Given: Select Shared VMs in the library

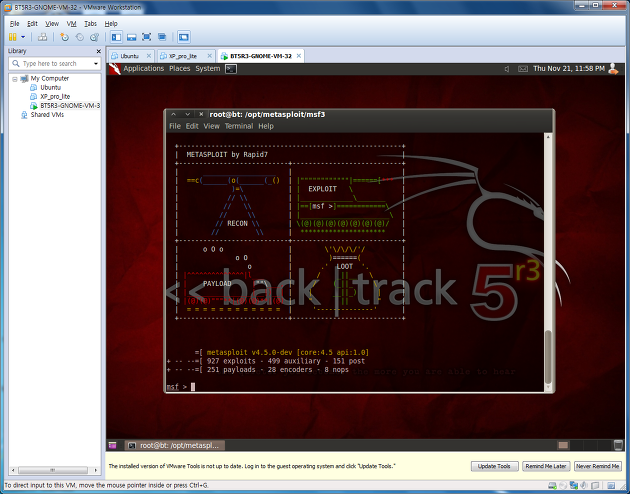Looking at the screenshot, I should pyautogui.click(x=47, y=115).
